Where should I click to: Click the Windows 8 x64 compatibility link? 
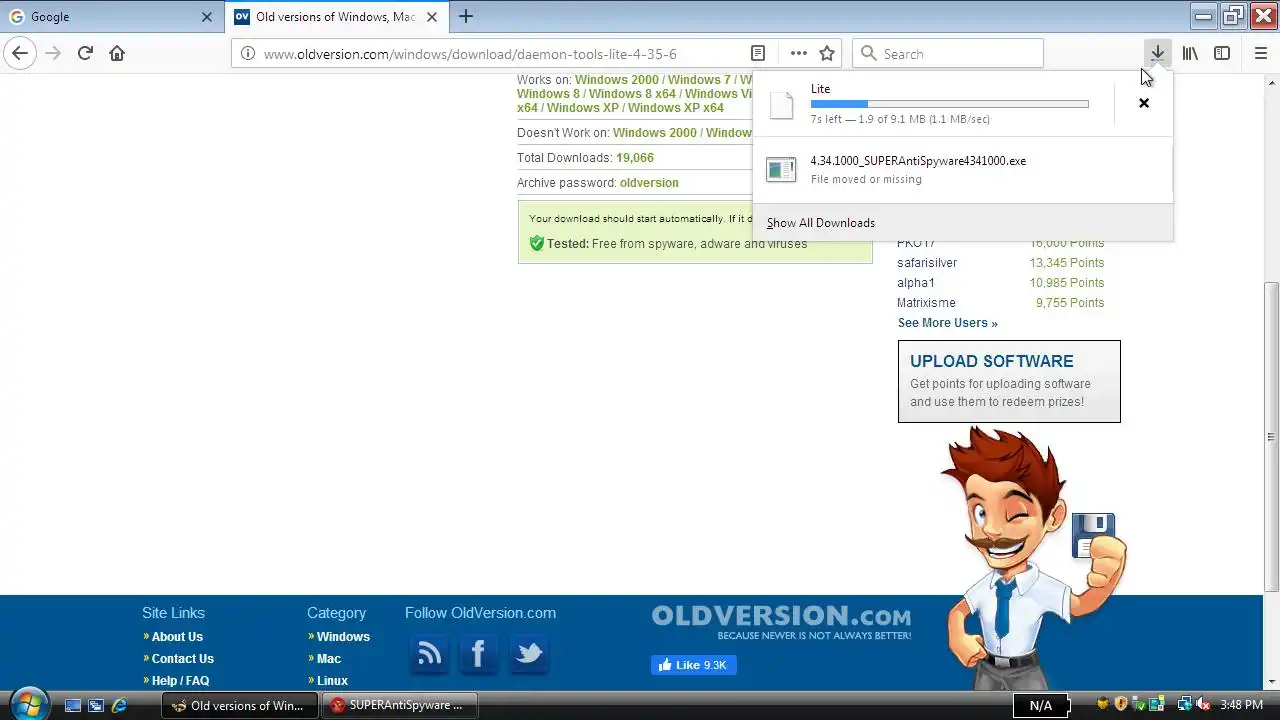click(632, 94)
